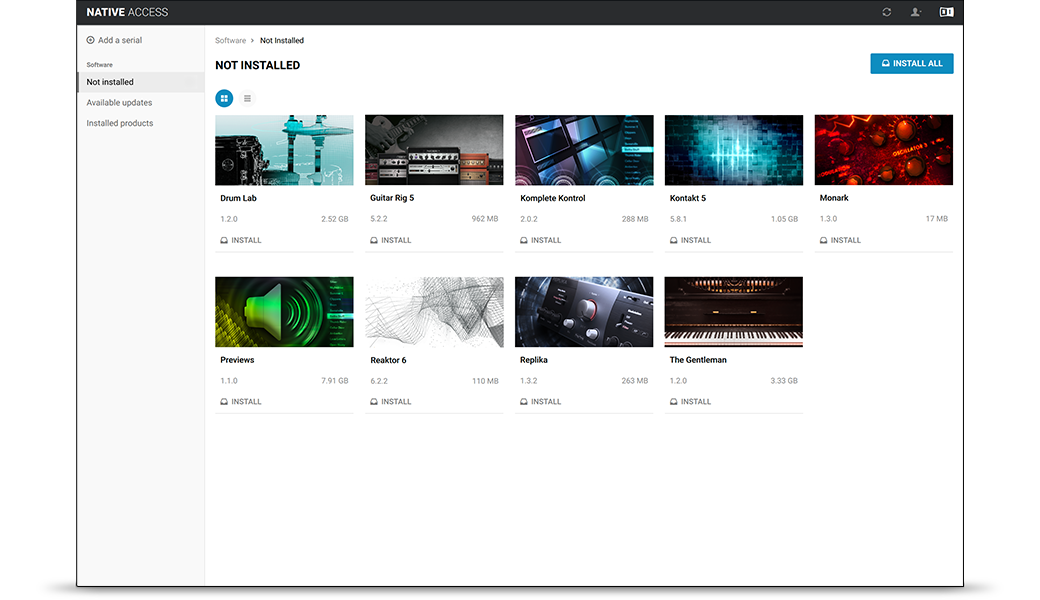Viewport: 1040px width, 600px height.
Task: Install The Gentleman
Action: pyautogui.click(x=690, y=402)
